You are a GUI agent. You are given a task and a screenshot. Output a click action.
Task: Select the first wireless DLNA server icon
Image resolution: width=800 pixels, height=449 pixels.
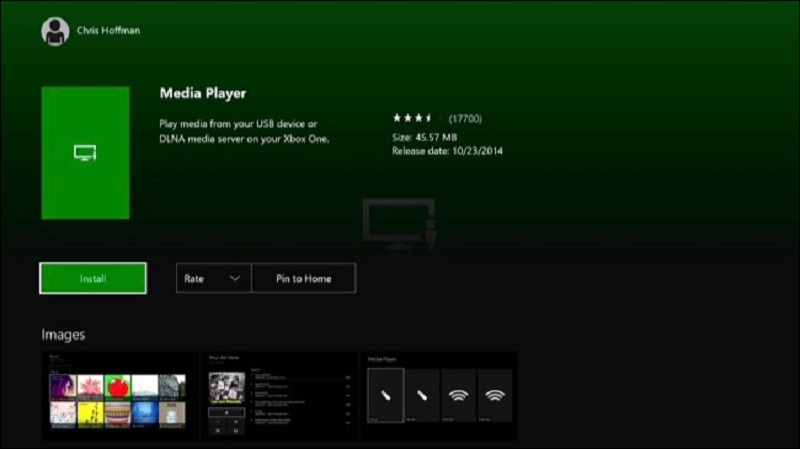458,396
